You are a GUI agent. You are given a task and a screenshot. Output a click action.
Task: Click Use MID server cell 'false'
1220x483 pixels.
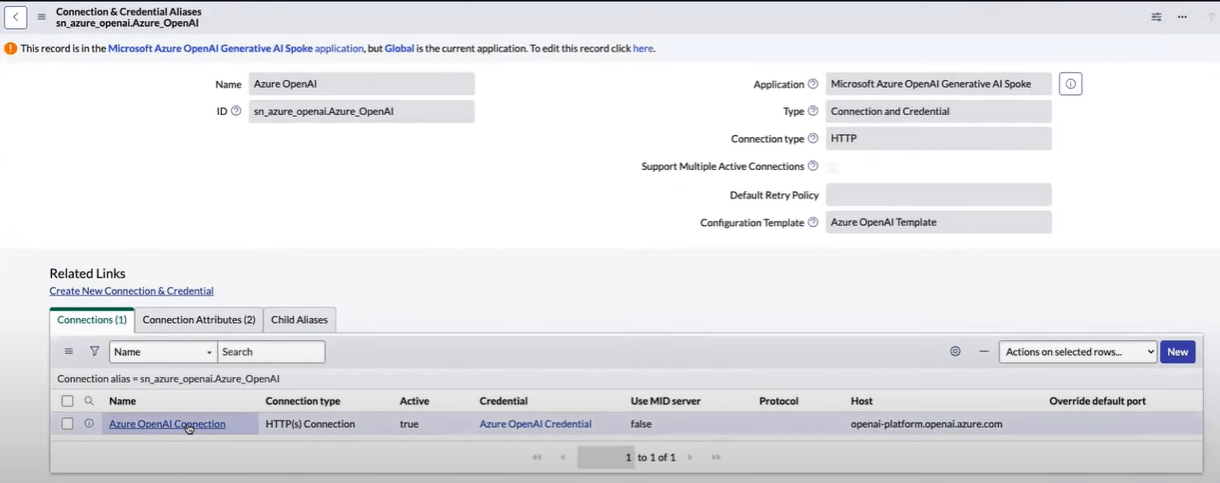pyautogui.click(x=641, y=424)
